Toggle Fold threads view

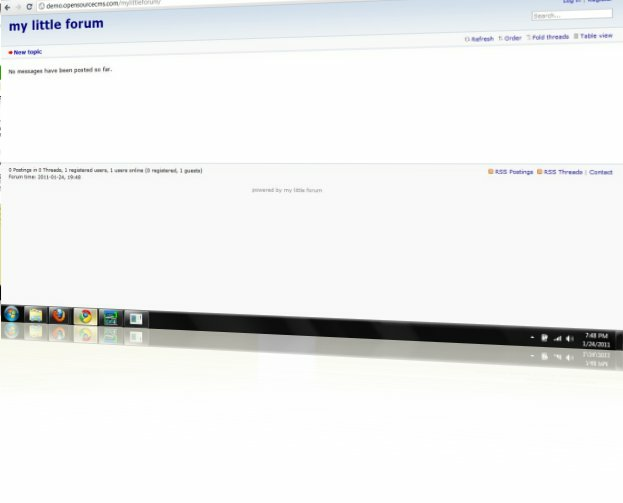549,37
